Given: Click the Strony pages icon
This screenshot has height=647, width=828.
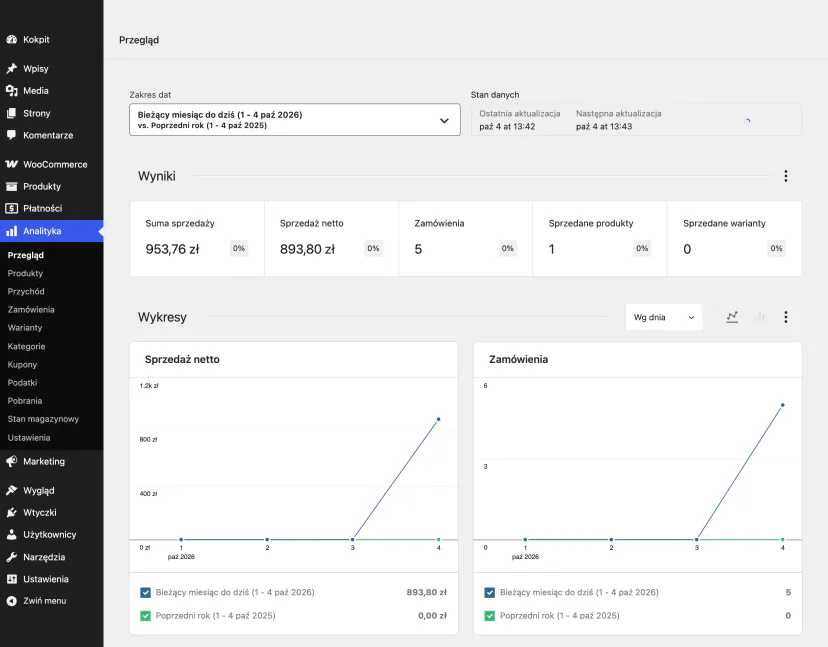Looking at the screenshot, I should pyautogui.click(x=12, y=113).
